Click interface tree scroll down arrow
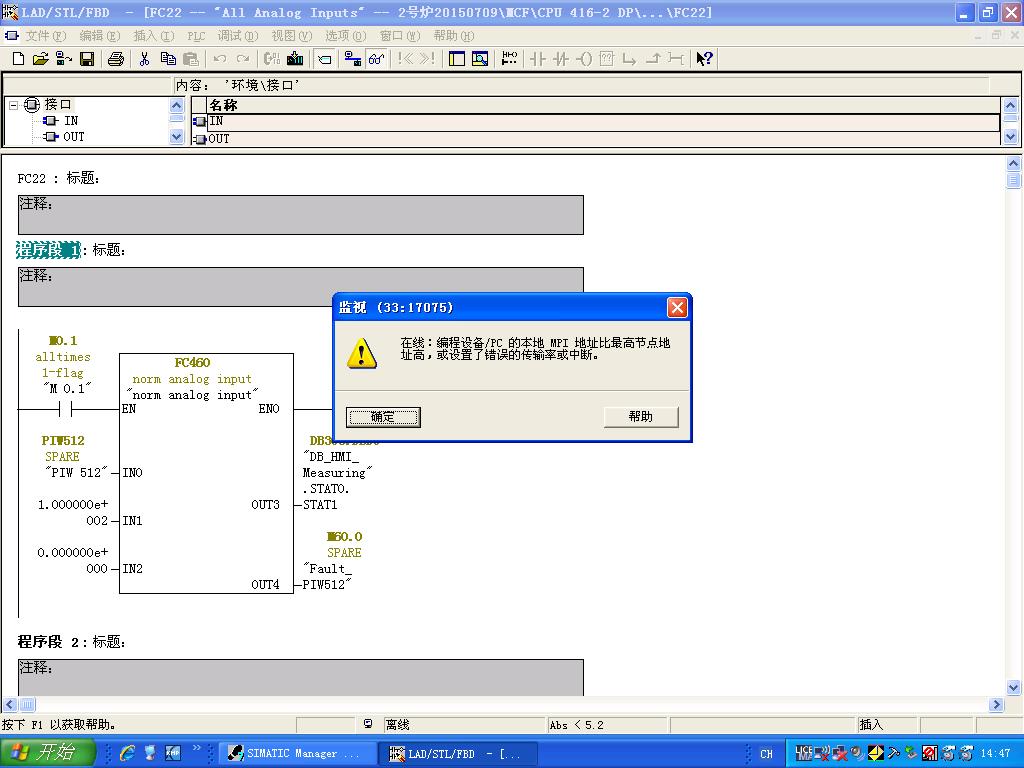1024x768 pixels. pos(177,136)
